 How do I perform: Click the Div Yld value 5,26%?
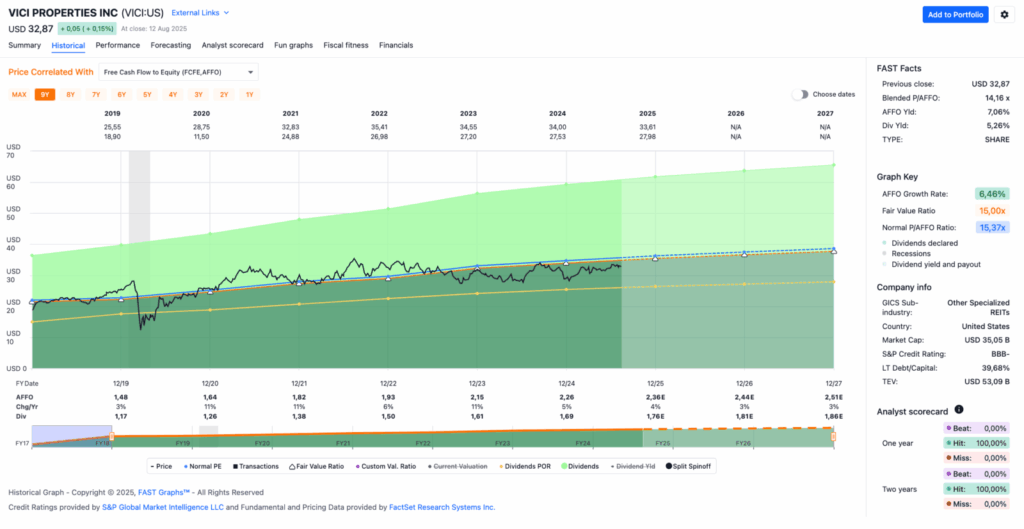pos(998,125)
